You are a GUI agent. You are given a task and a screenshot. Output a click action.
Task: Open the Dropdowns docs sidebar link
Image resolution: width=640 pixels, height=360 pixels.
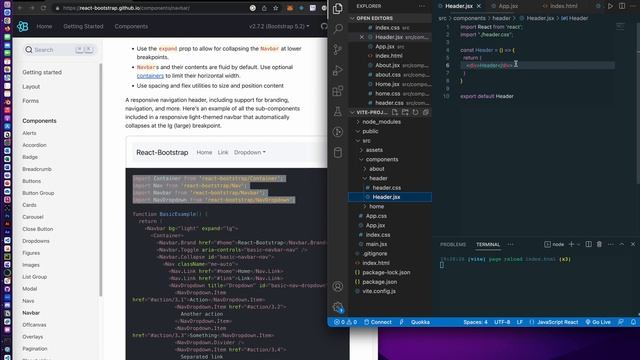point(36,241)
